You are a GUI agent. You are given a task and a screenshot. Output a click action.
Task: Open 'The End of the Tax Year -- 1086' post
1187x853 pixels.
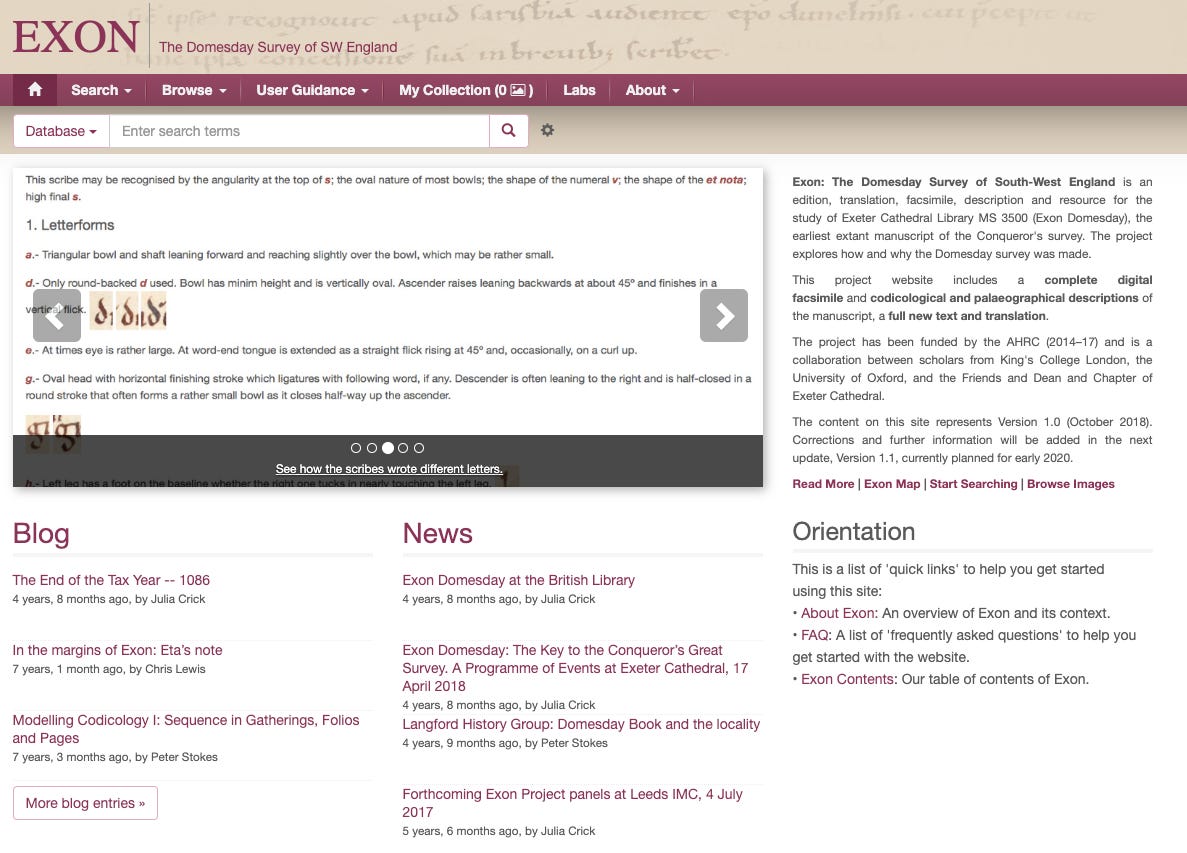[x=111, y=580]
